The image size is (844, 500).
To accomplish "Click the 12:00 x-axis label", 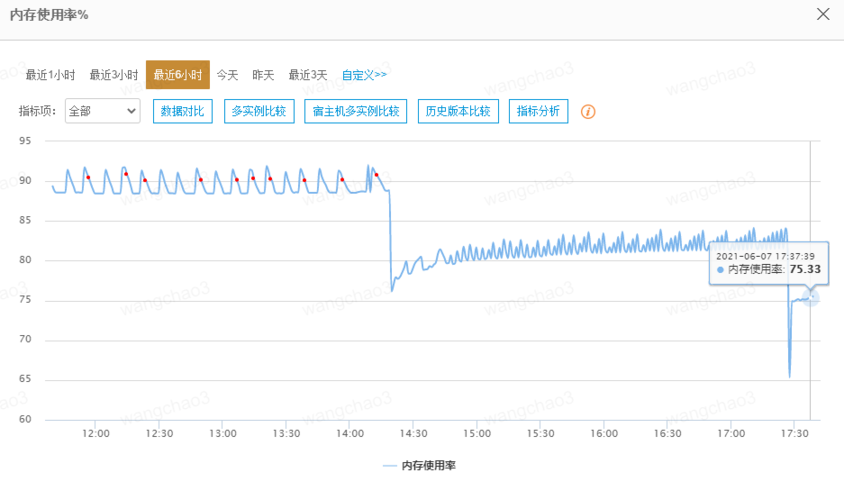I will coord(96,433).
